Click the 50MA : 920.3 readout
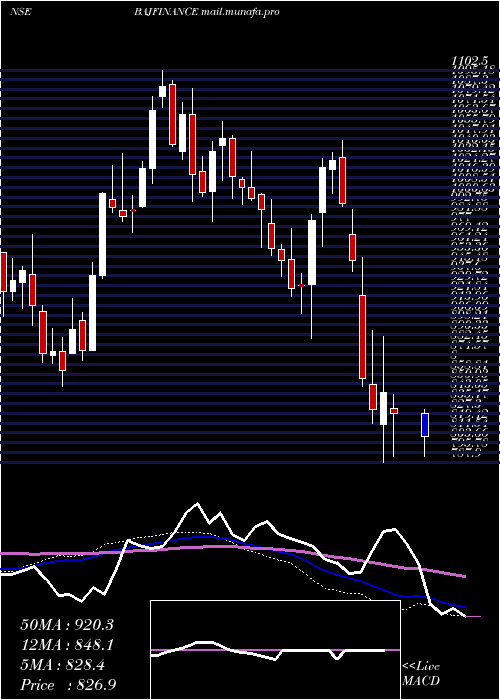500x700 pixels. (67, 625)
